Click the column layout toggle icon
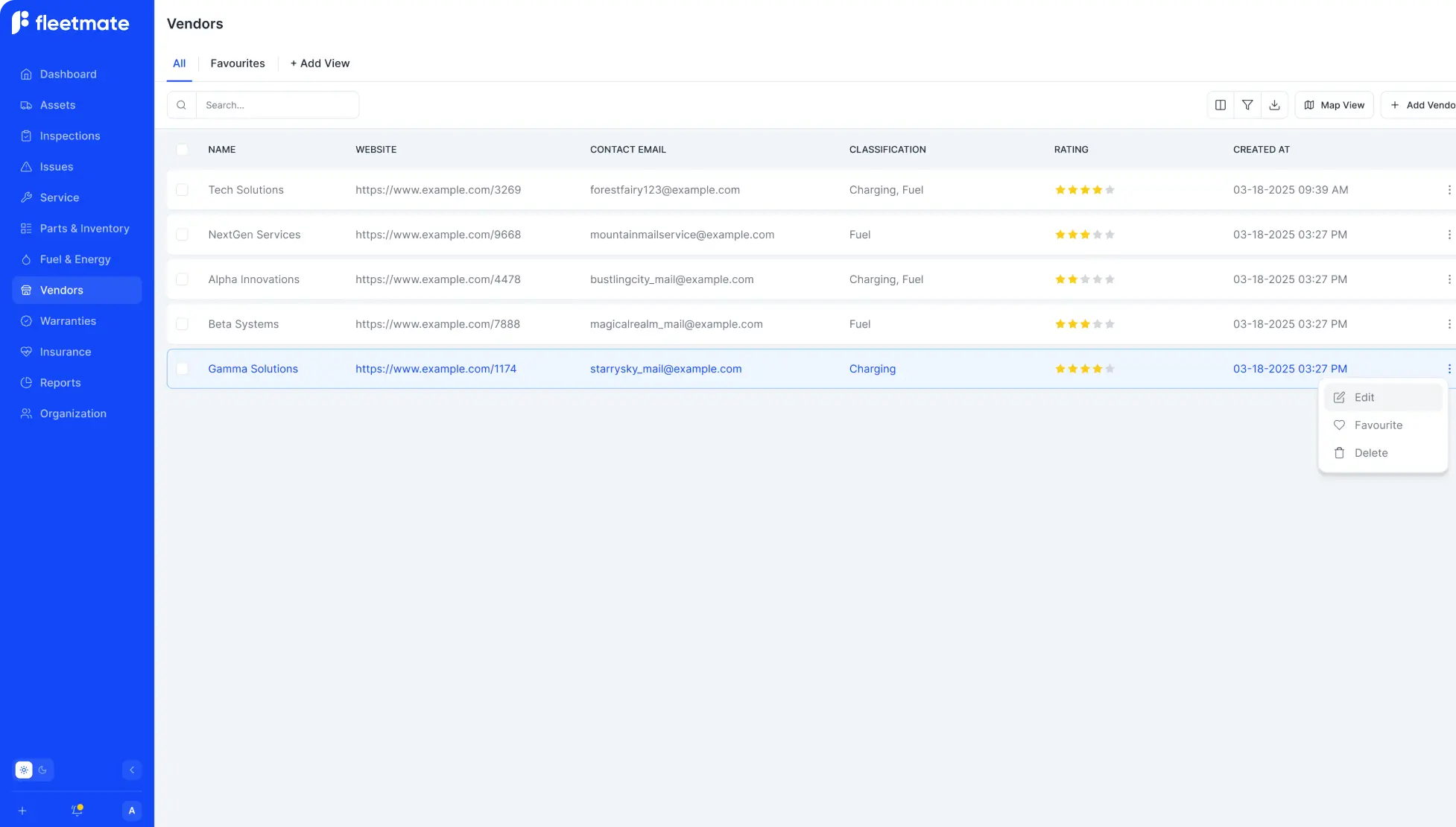The width and height of the screenshot is (1456, 827). click(x=1220, y=105)
